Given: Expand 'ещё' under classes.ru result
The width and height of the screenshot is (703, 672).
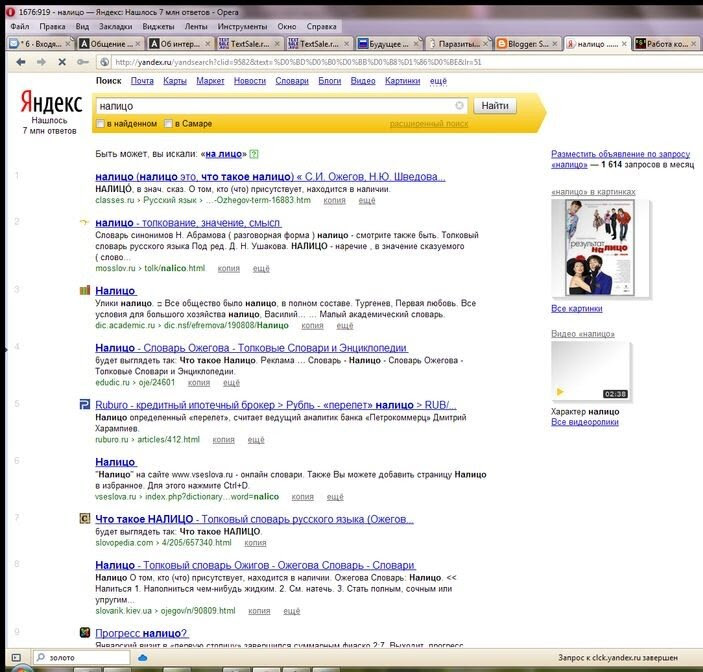Looking at the screenshot, I should (367, 201).
